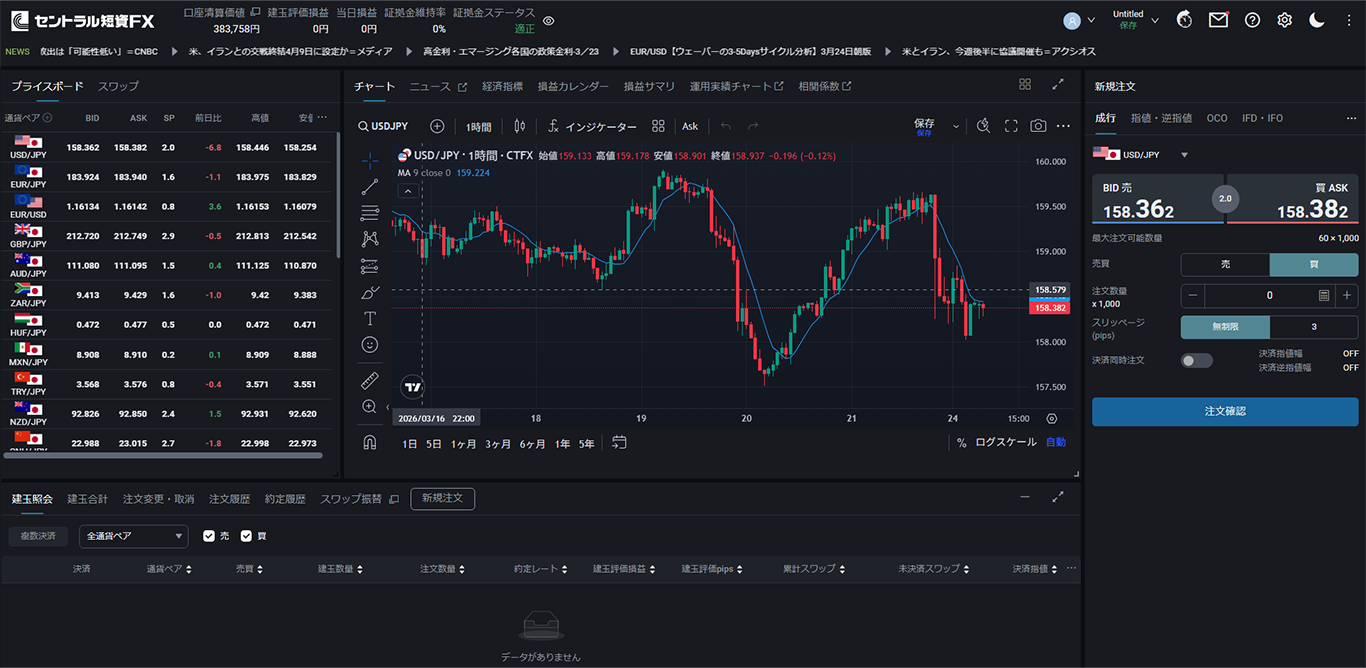Switch to the 経済指標 tab
This screenshot has width=1366, height=668.
point(502,87)
